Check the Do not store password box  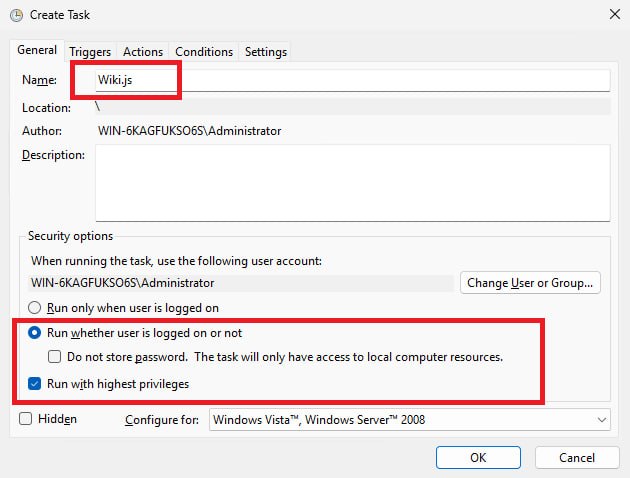55,357
